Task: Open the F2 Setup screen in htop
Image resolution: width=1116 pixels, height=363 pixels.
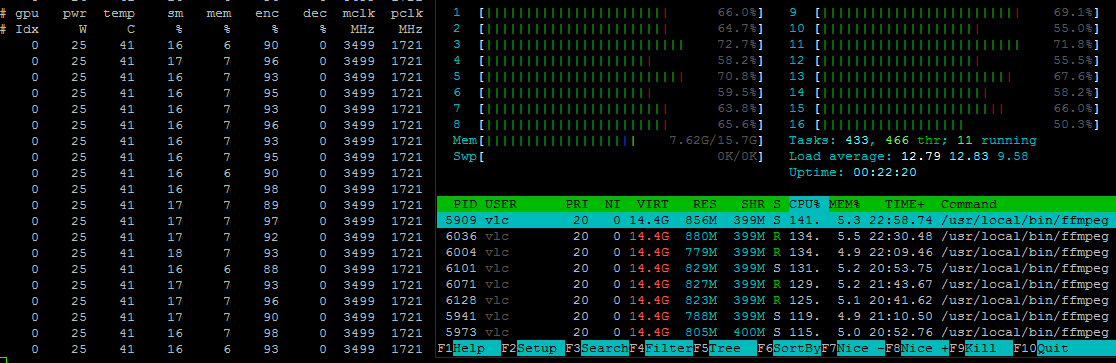Action: pyautogui.click(x=532, y=348)
